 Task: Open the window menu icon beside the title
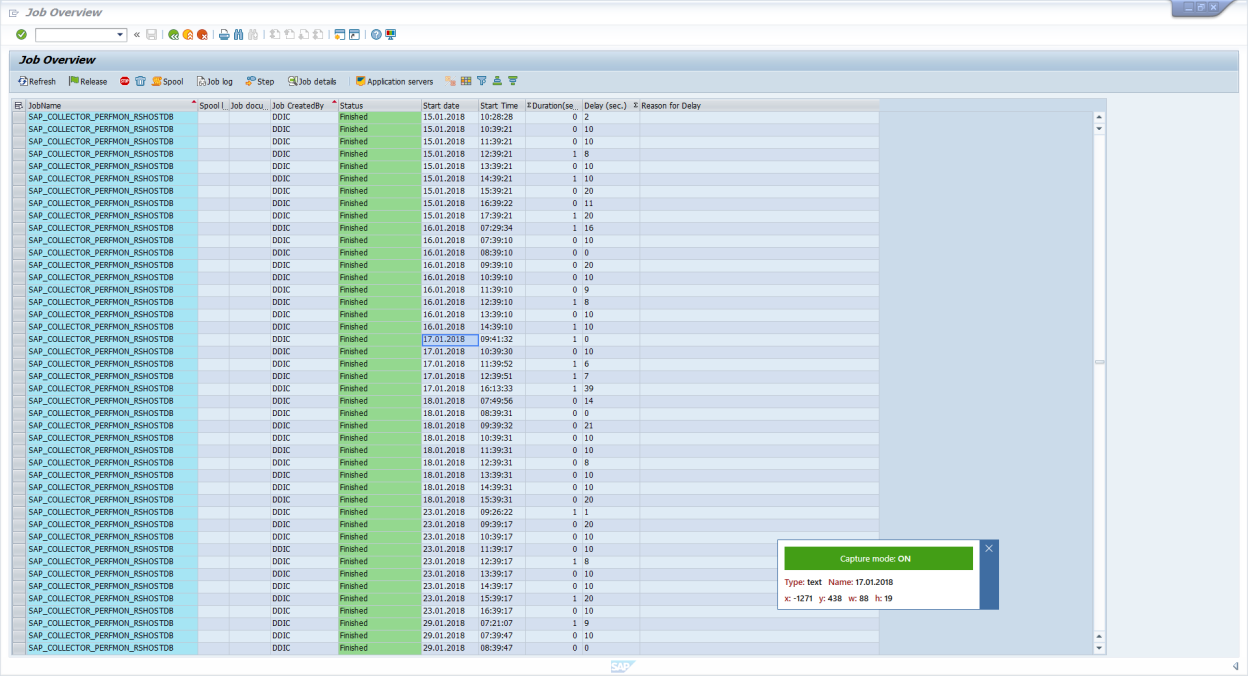coord(13,12)
